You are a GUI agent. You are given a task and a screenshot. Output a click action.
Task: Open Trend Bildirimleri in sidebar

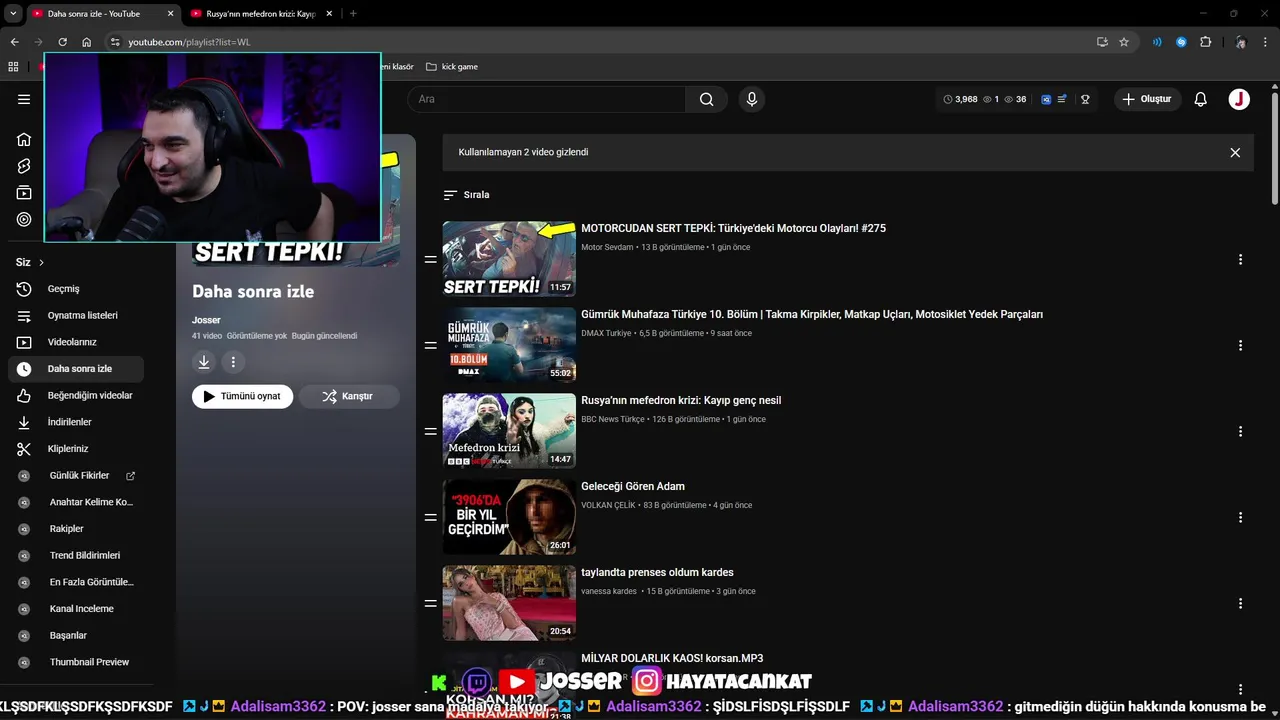76,555
